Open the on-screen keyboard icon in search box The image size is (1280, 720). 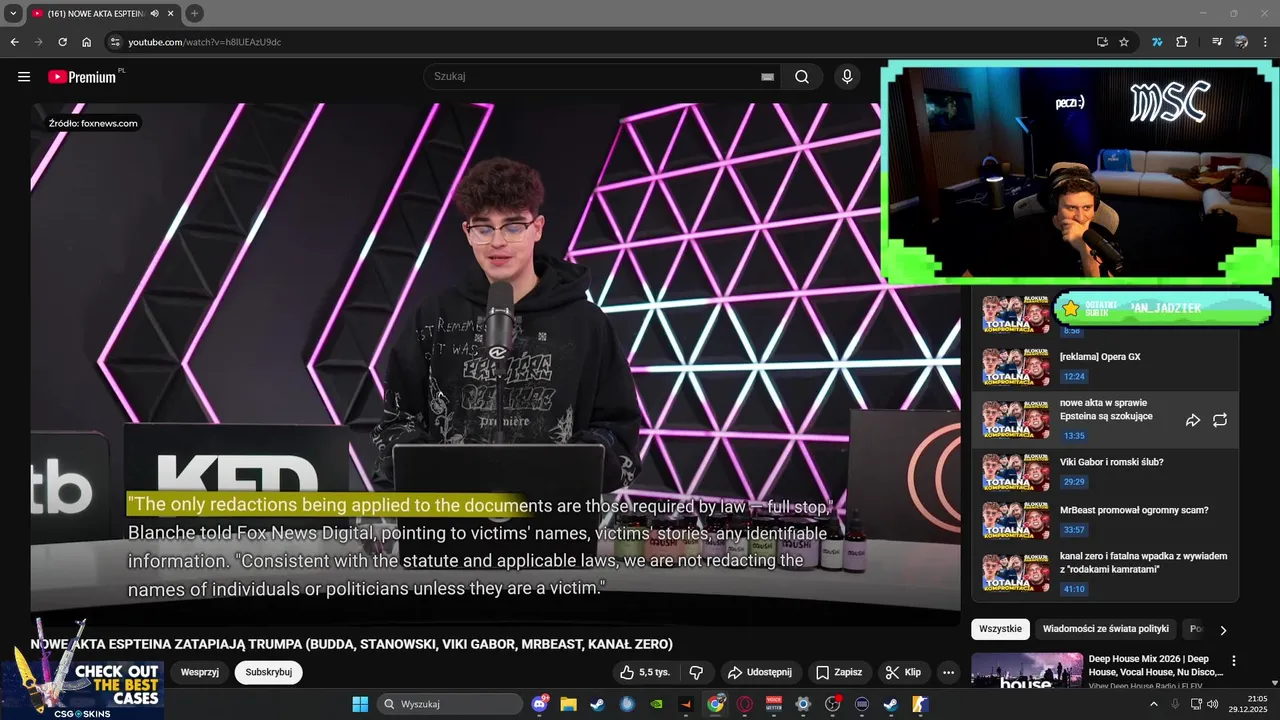767,77
